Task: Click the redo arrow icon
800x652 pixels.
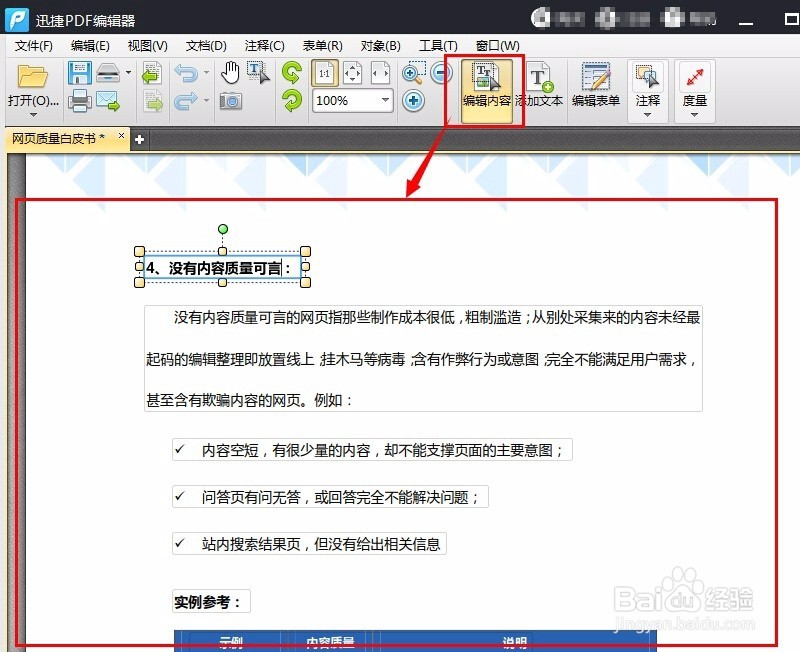Action: click(186, 101)
